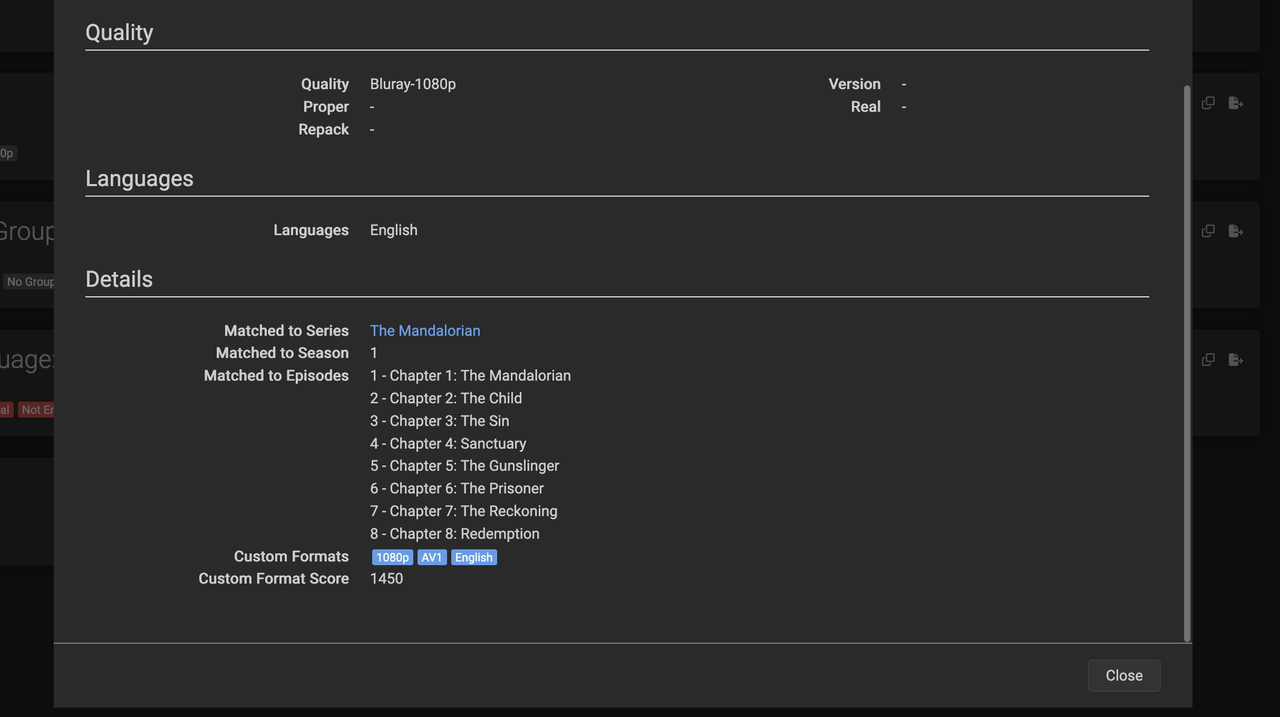Click the Version field label
1280x717 pixels.
[x=855, y=84]
